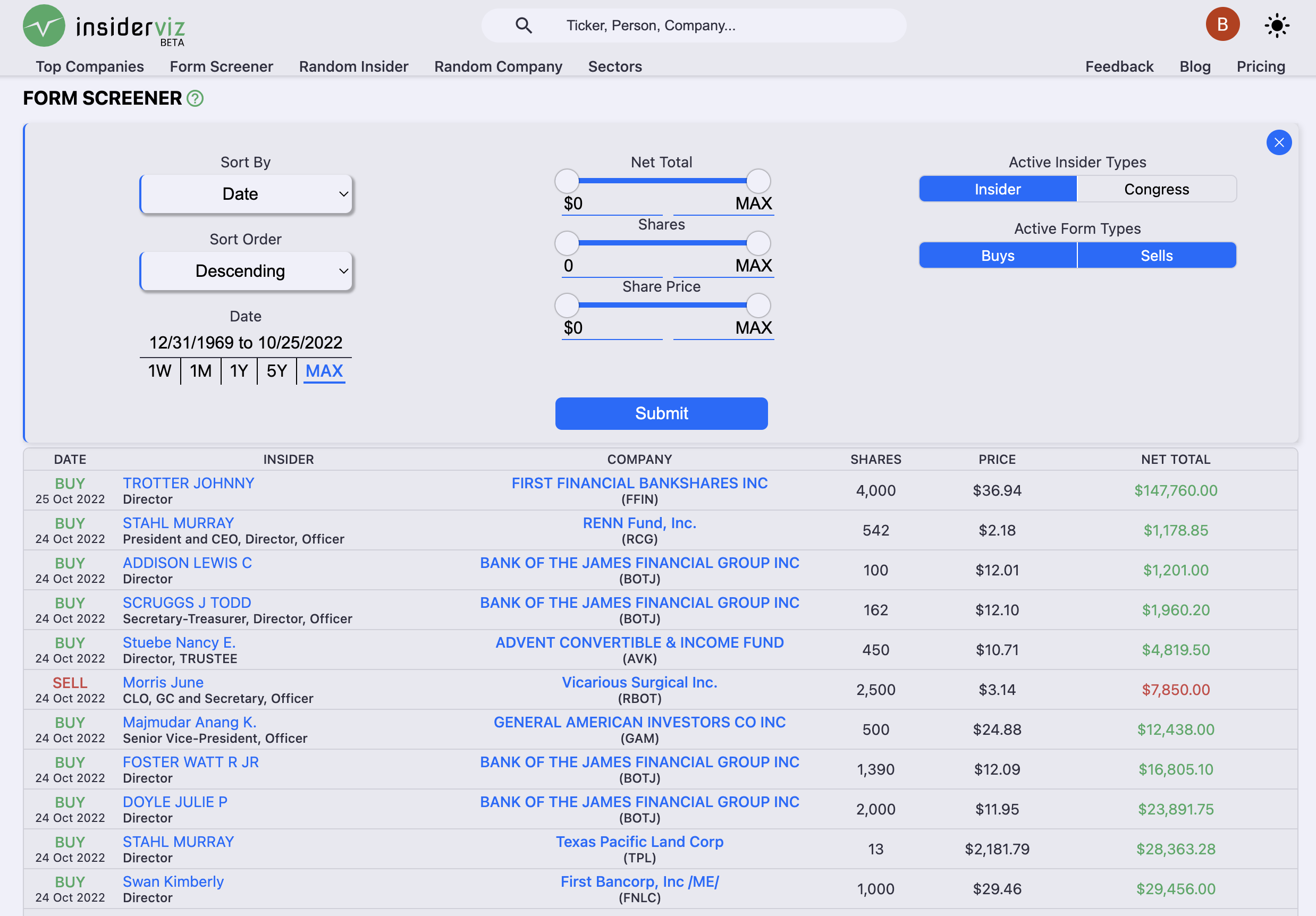
Task: Open the Feedback page
Action: [1119, 66]
